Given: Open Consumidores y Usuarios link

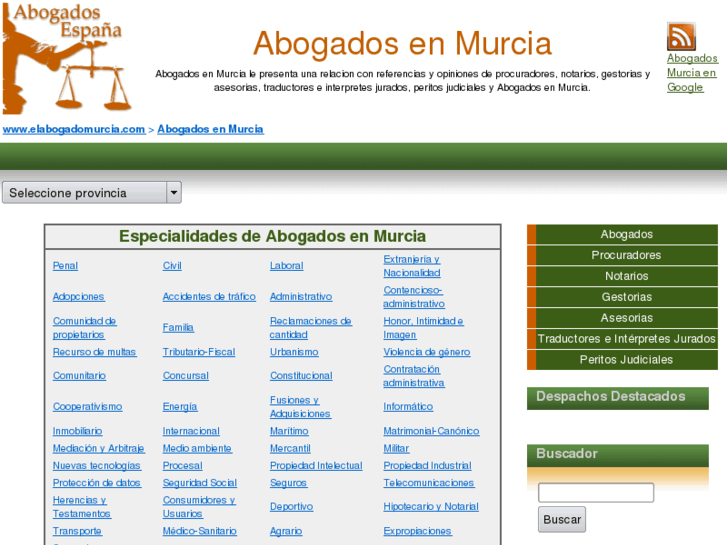Looking at the screenshot, I should click(x=199, y=507).
